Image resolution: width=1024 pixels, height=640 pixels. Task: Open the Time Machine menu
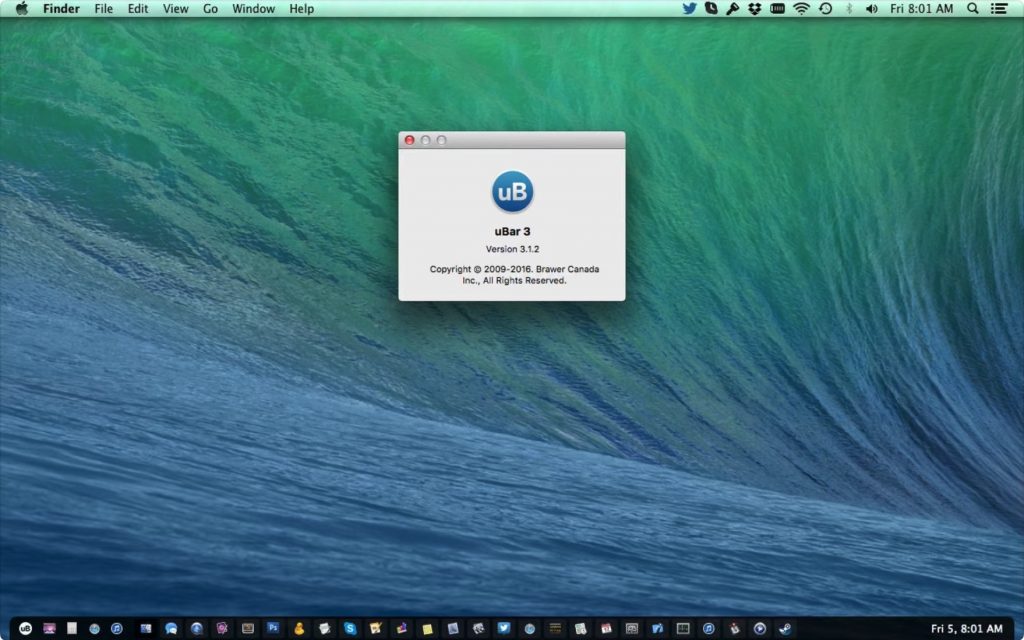tap(826, 9)
